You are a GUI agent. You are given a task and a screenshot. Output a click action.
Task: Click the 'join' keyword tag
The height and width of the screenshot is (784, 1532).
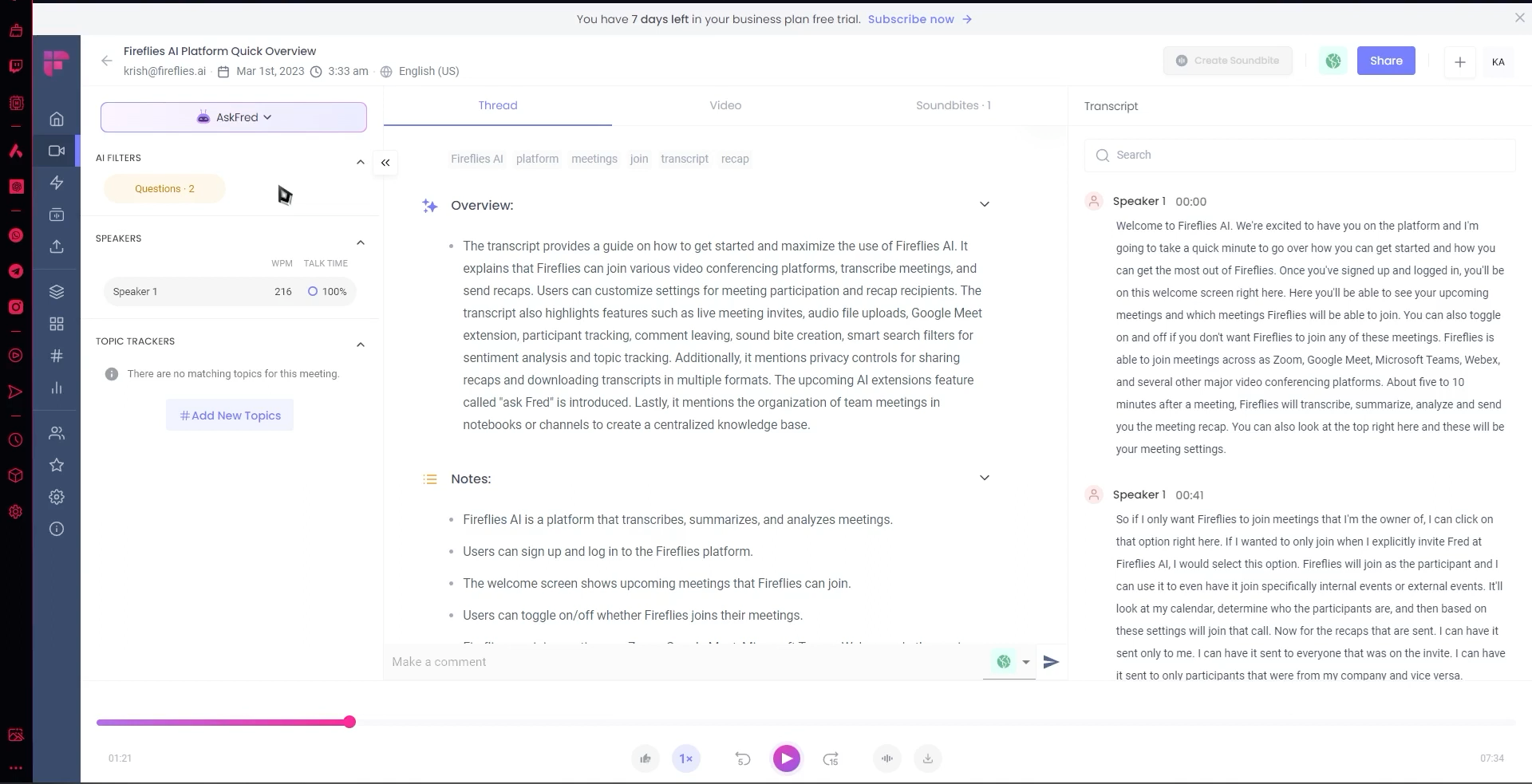coord(639,159)
